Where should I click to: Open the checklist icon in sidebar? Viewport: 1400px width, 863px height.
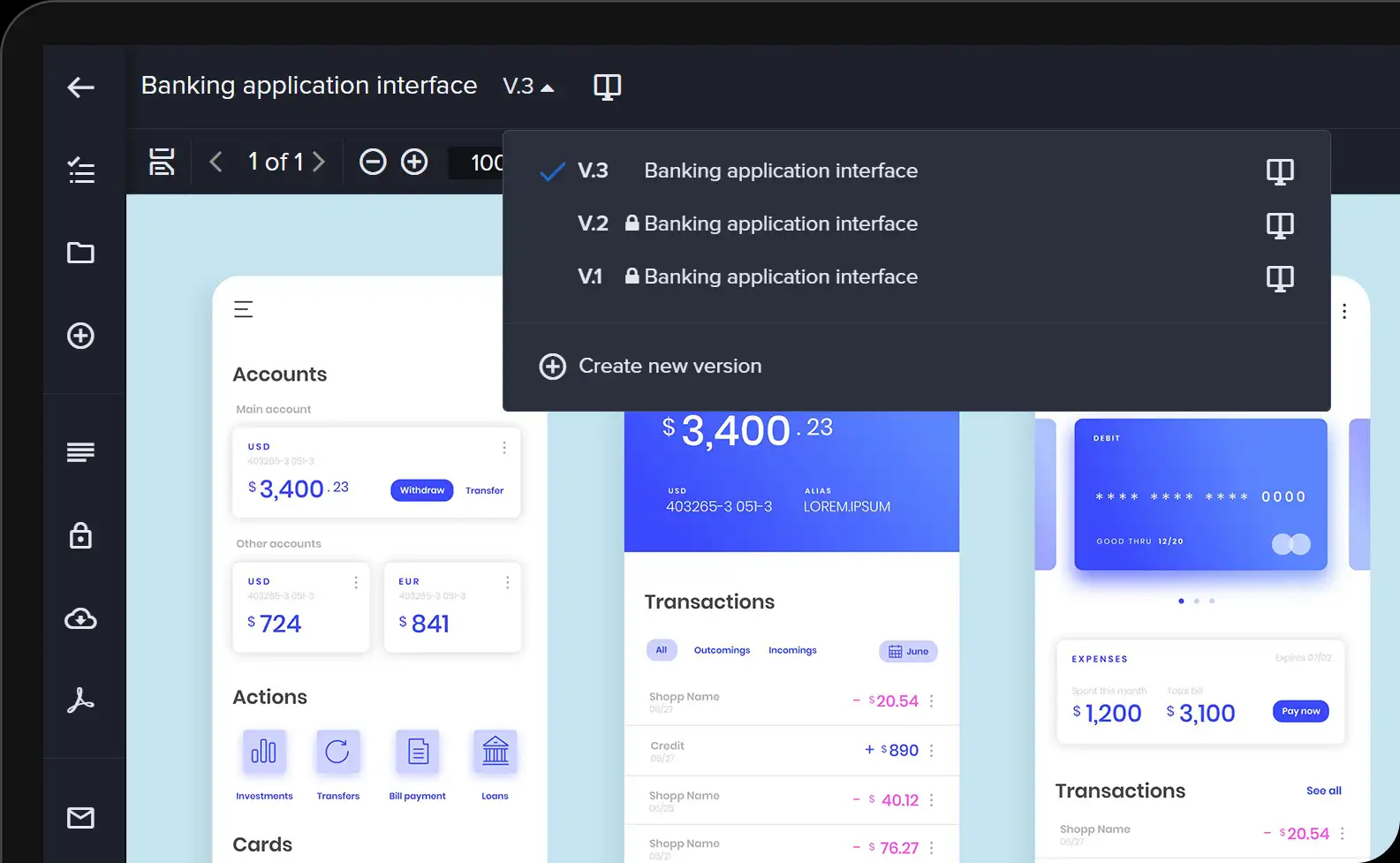coord(80,170)
